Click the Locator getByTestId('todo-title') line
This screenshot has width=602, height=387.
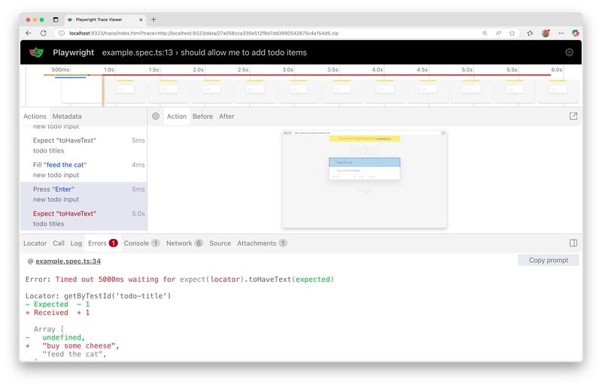(x=98, y=296)
